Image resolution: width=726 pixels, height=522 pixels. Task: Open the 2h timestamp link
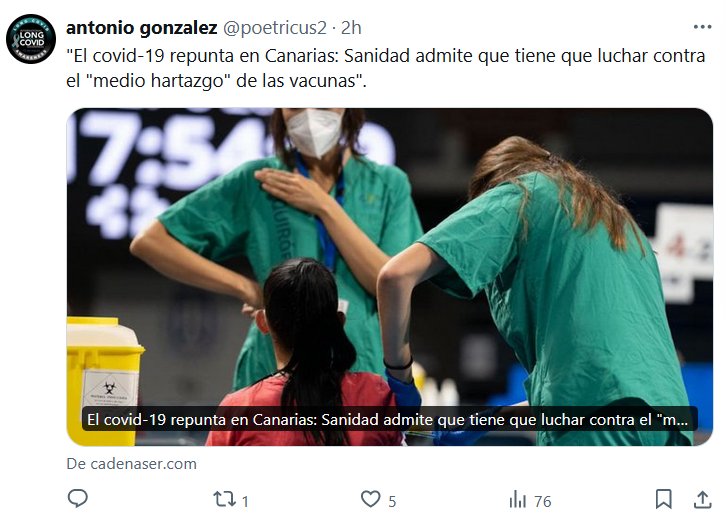pos(351,28)
